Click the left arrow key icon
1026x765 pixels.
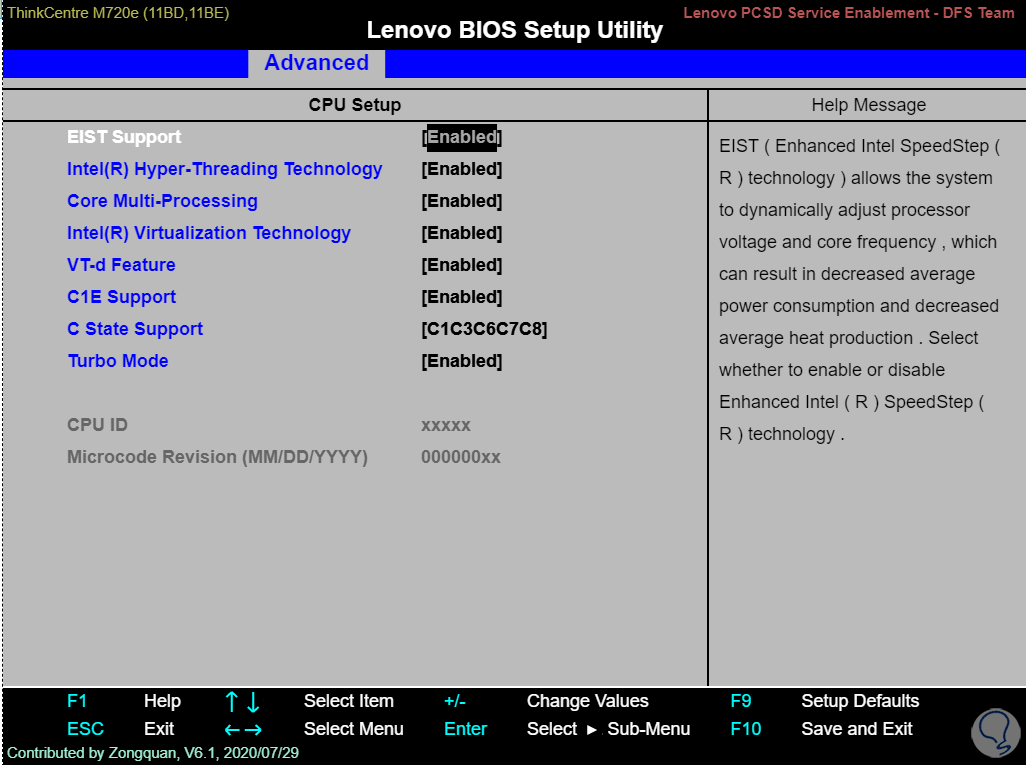tap(232, 730)
